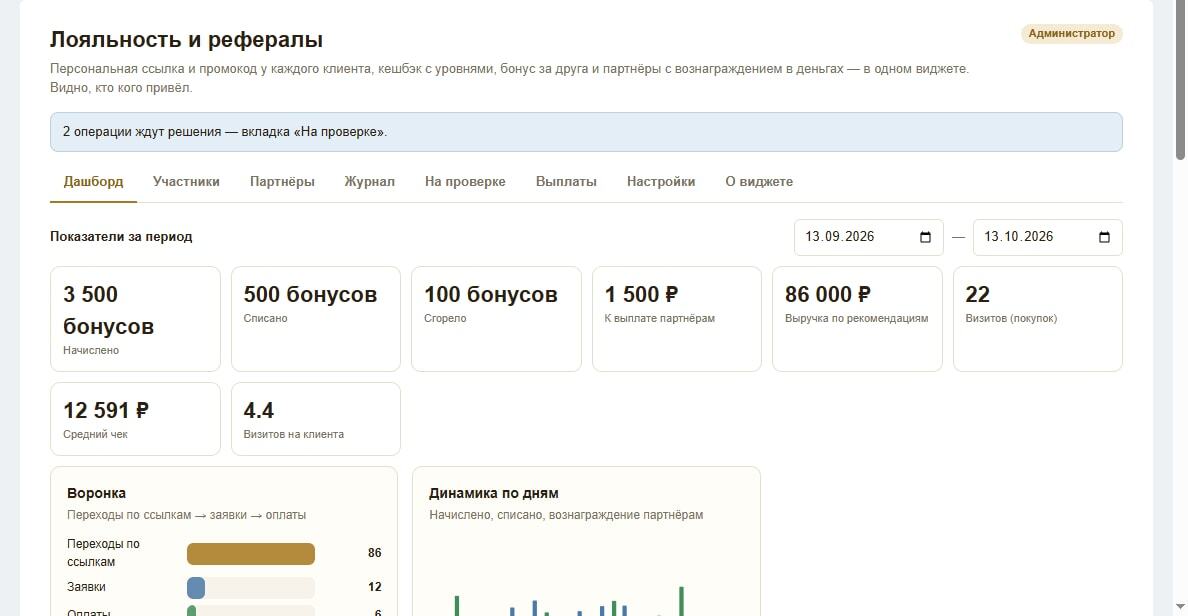The width and height of the screenshot is (1188, 616).
Task: Select the 500 бонусов Списано card
Action: point(315,319)
